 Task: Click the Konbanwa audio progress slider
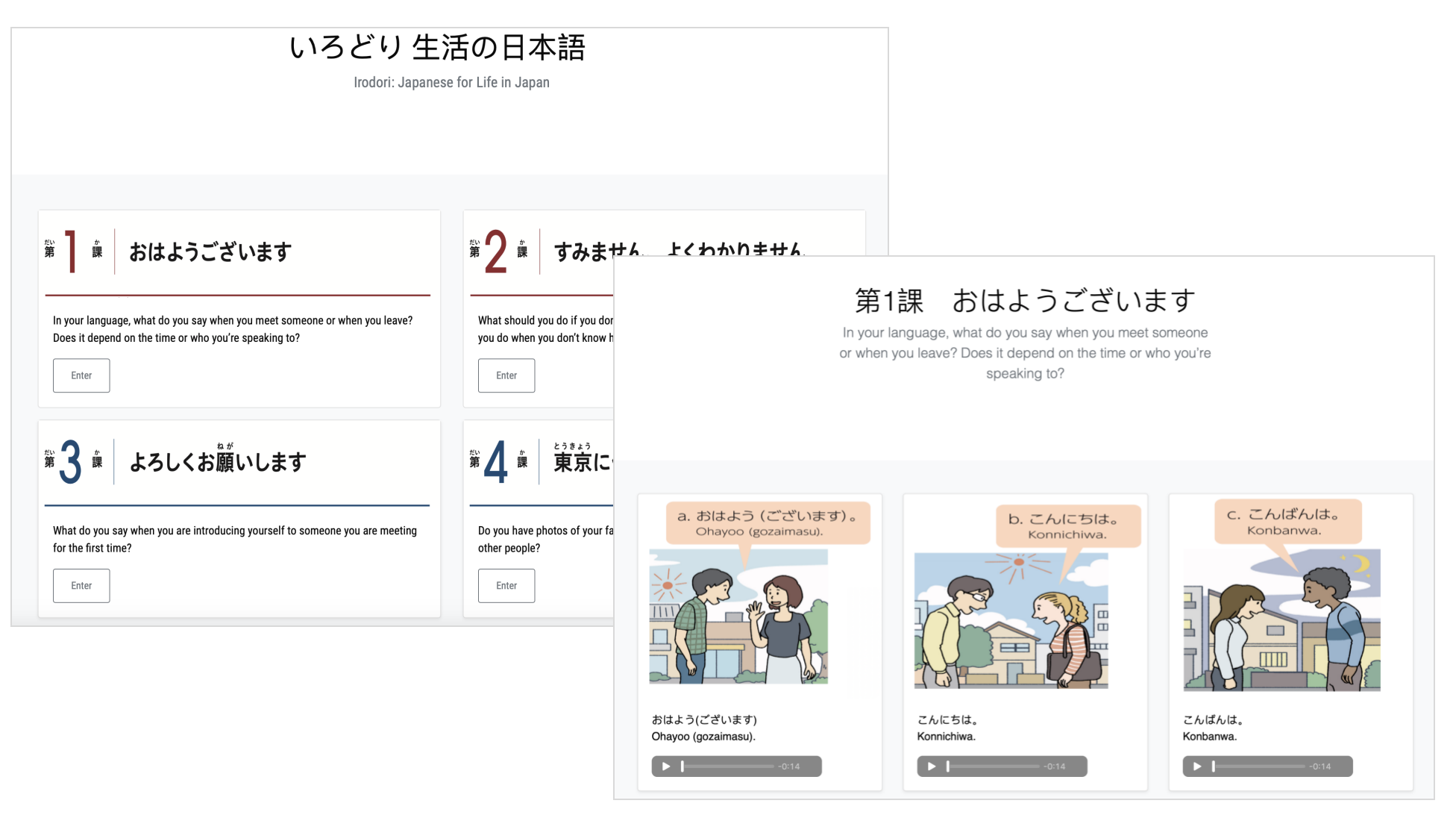(x=1258, y=767)
